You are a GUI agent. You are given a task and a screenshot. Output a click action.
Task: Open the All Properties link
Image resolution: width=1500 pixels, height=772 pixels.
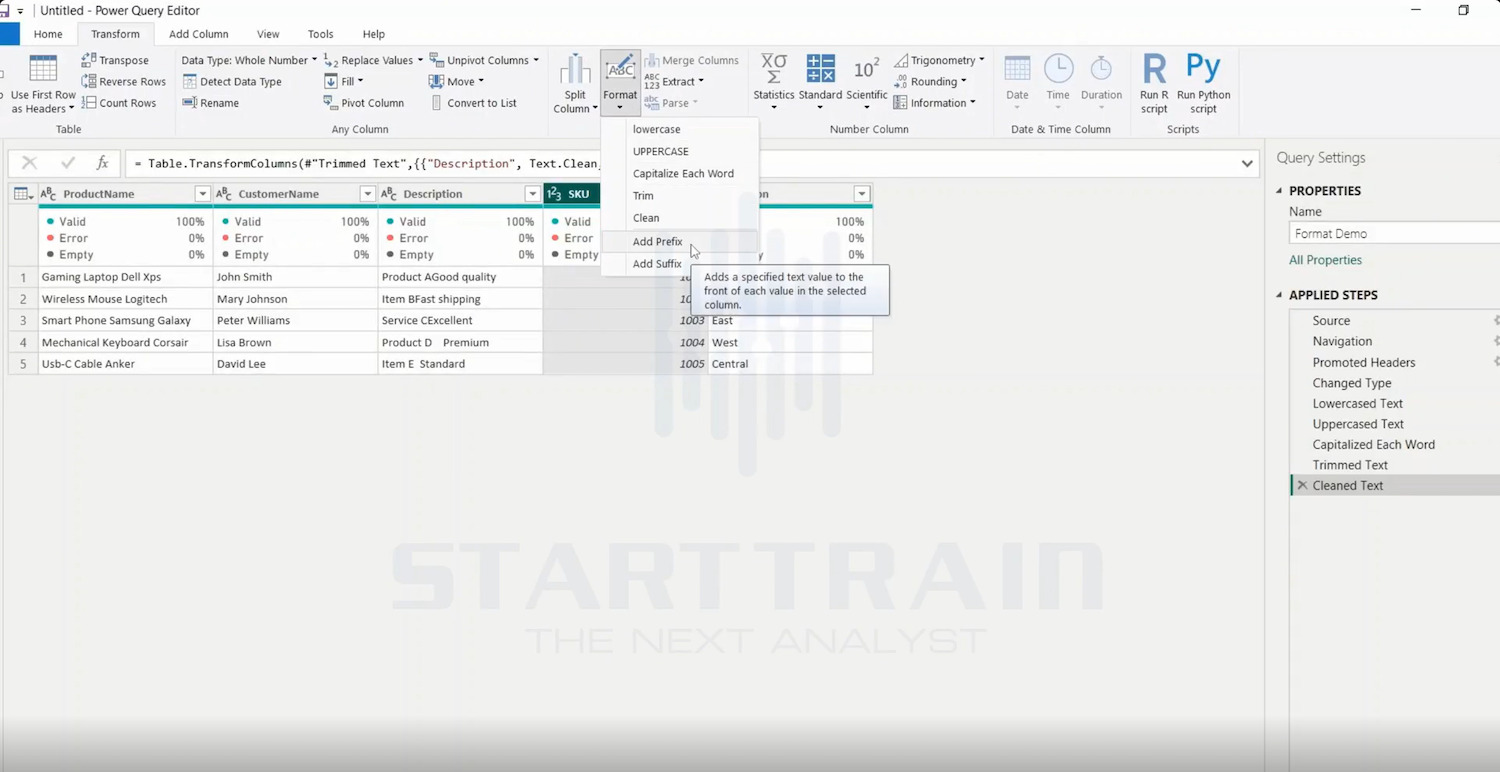tap(1325, 260)
